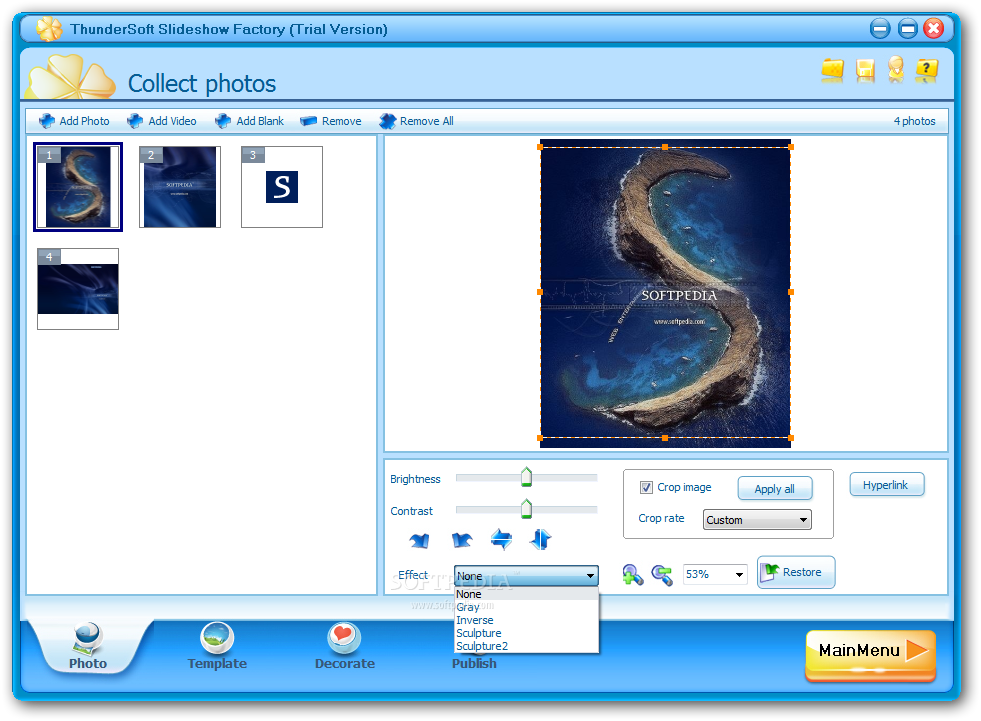Screen dimensions: 981x721
Task: Click the Brightness slider handle
Action: pos(526,477)
